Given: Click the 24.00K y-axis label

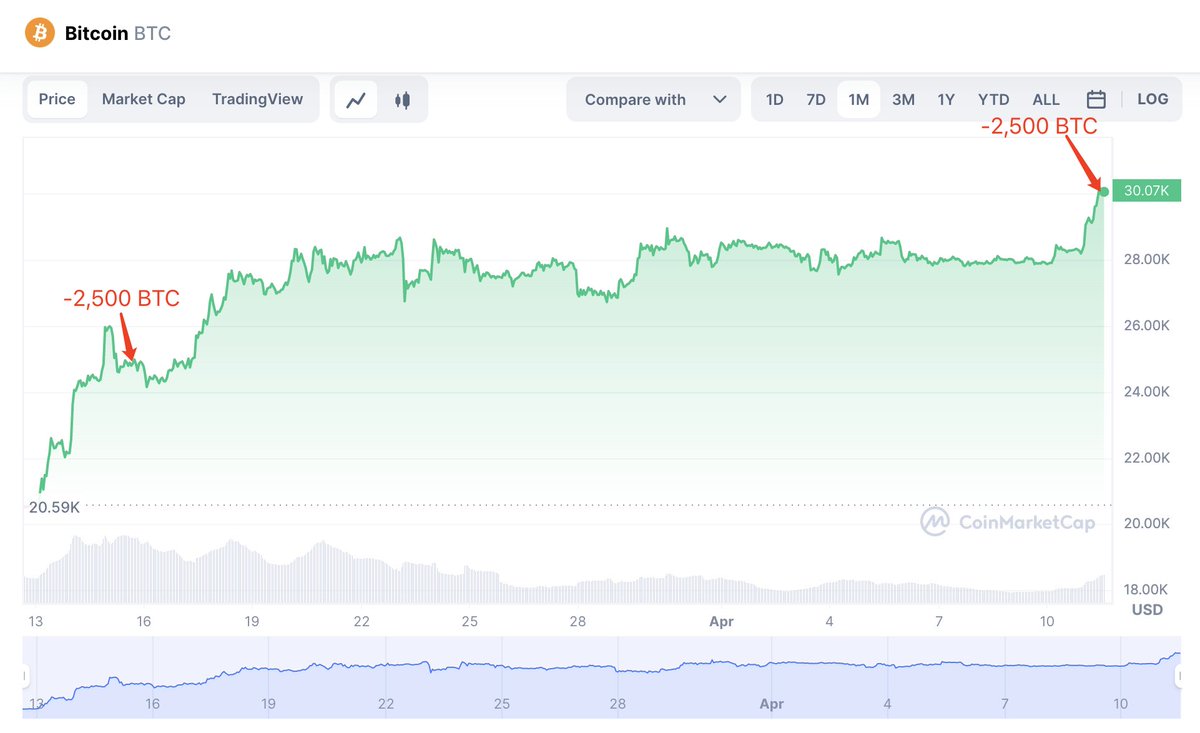Looking at the screenshot, I should pyautogui.click(x=1147, y=391).
